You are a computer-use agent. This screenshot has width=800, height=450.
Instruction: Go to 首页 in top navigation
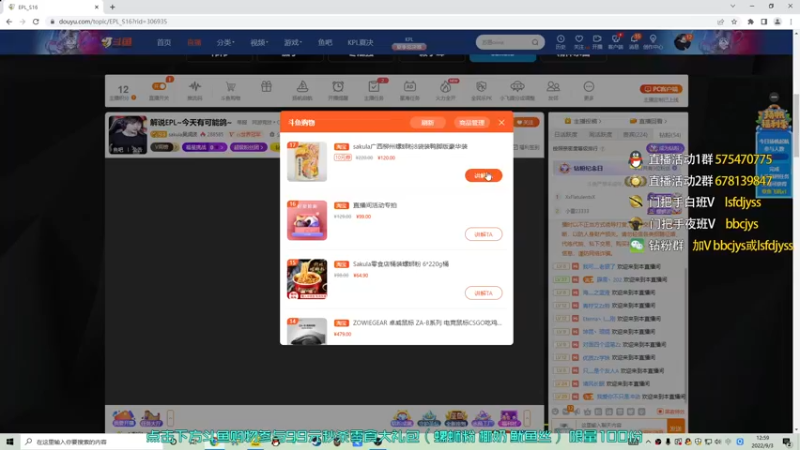click(164, 42)
